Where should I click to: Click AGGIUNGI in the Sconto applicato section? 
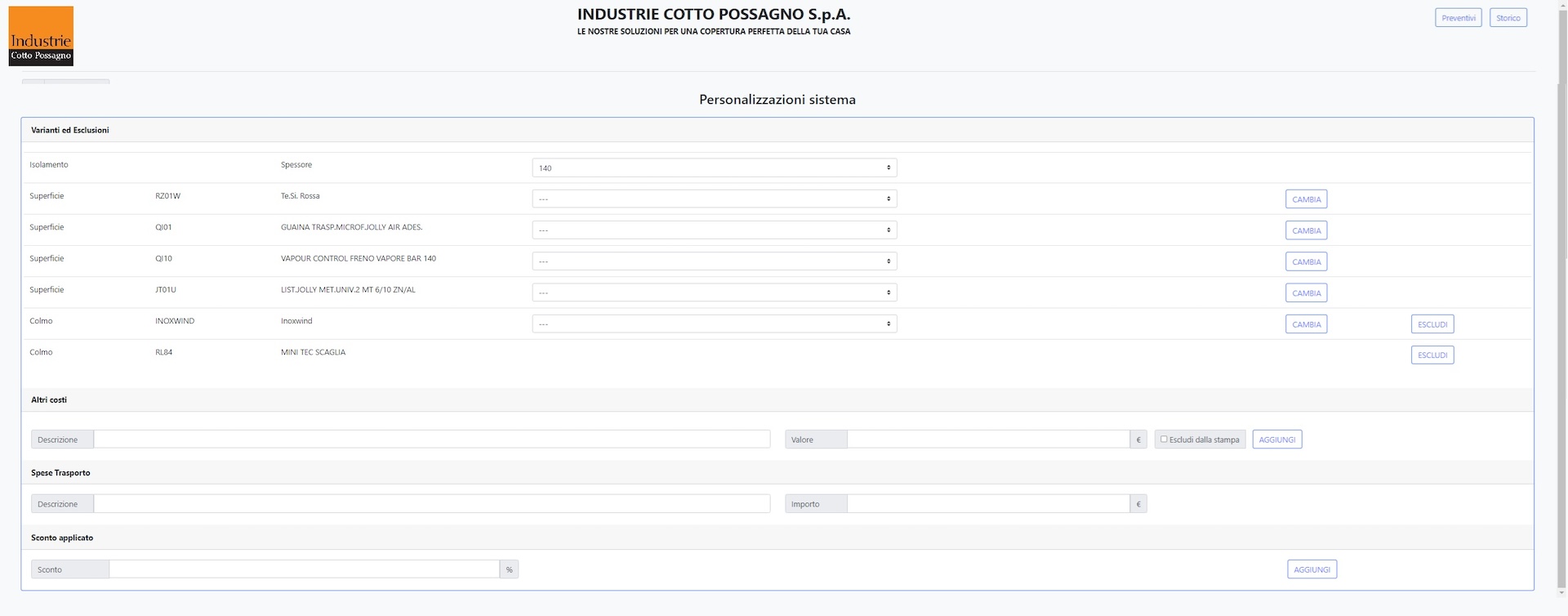pyautogui.click(x=1312, y=569)
